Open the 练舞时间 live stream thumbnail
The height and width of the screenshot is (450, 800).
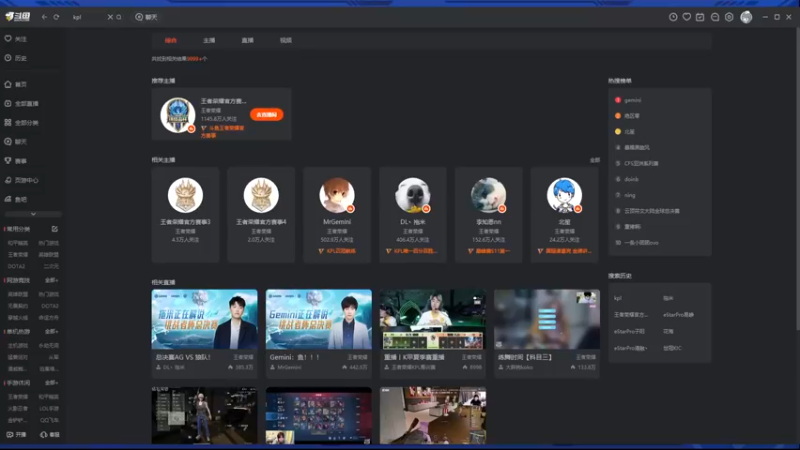547,319
